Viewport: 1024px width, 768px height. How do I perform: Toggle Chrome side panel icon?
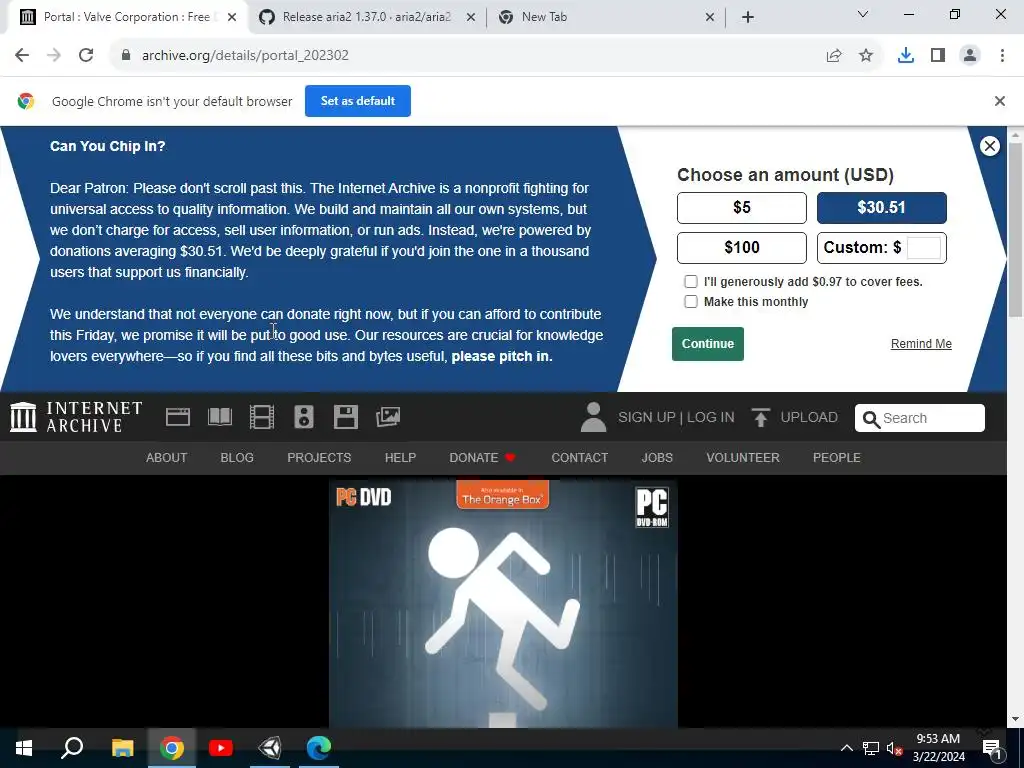tap(938, 56)
